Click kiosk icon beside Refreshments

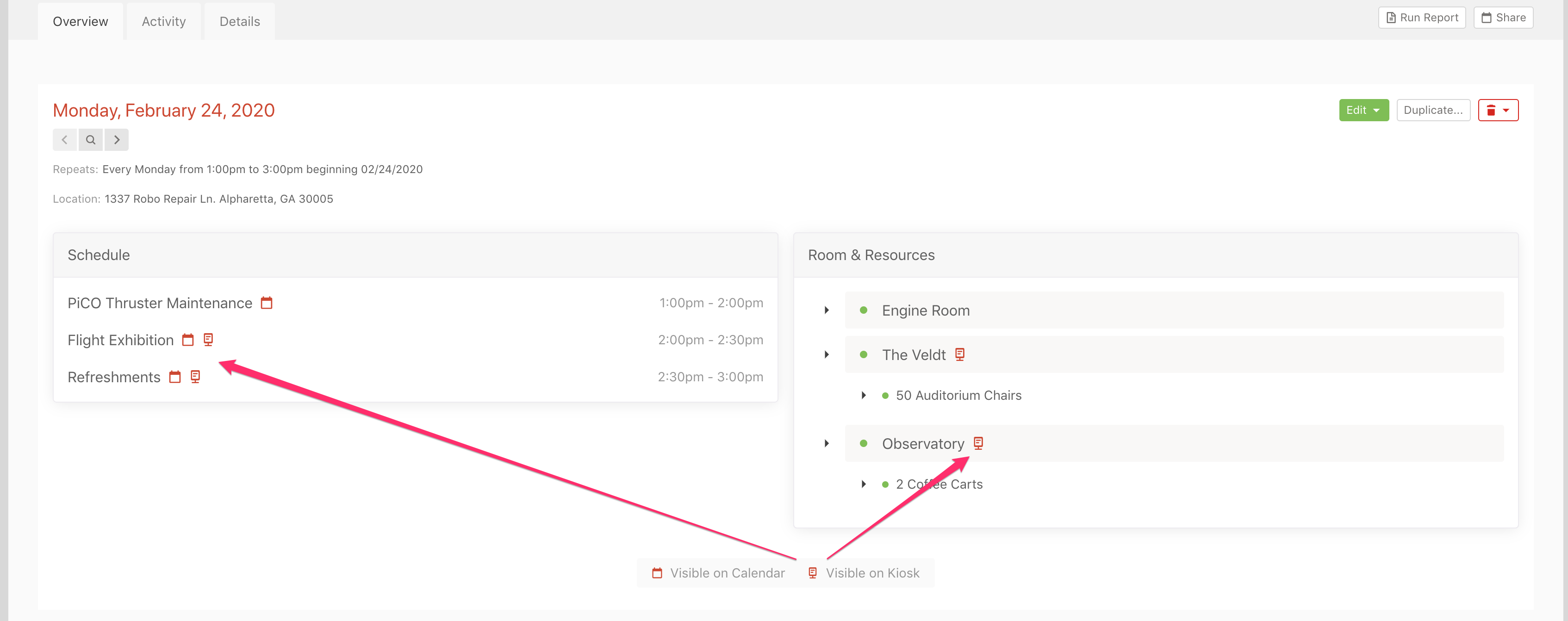[x=195, y=377]
